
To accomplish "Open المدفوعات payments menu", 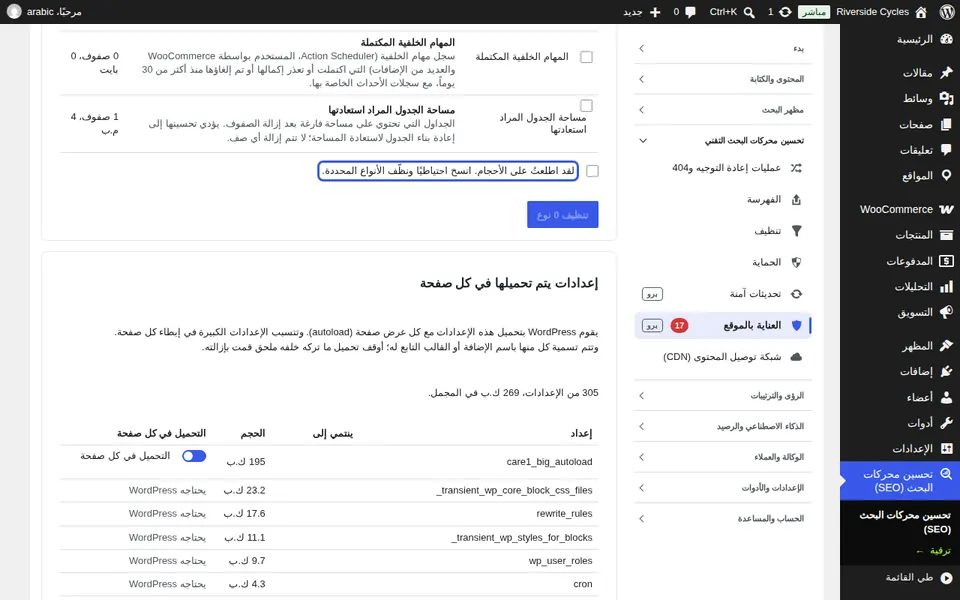I will coord(920,261).
